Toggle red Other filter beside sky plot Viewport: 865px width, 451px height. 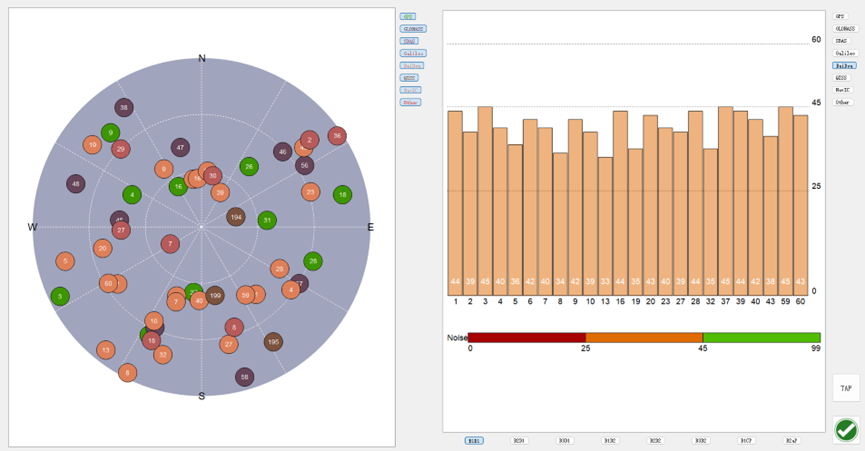click(410, 103)
